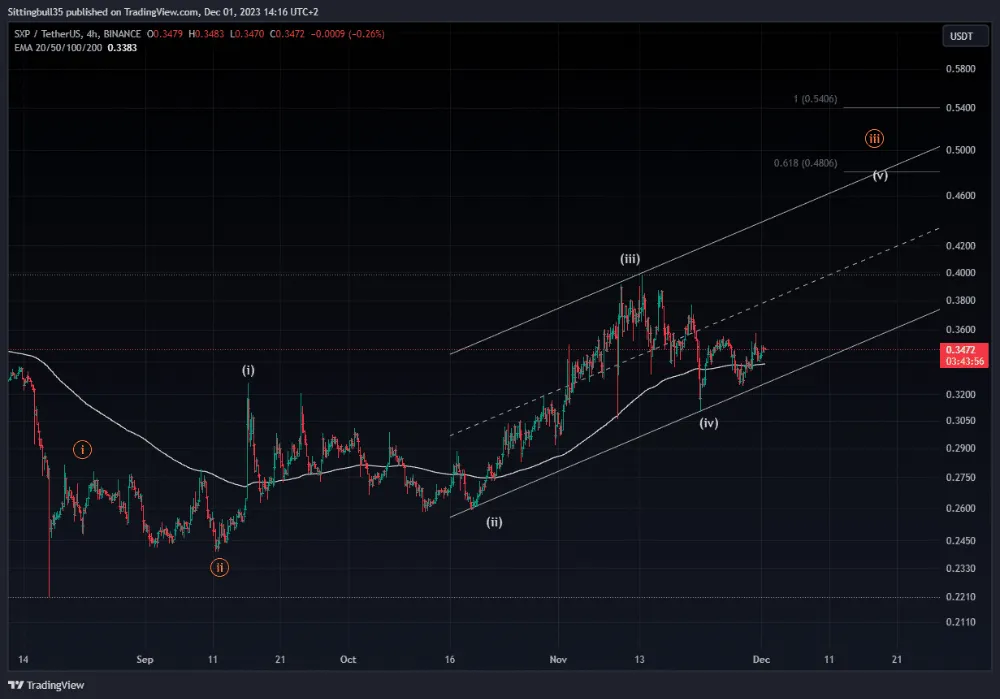The width and height of the screenshot is (1000, 699).
Task: Click the low price L0.3470
Action: tap(247, 34)
